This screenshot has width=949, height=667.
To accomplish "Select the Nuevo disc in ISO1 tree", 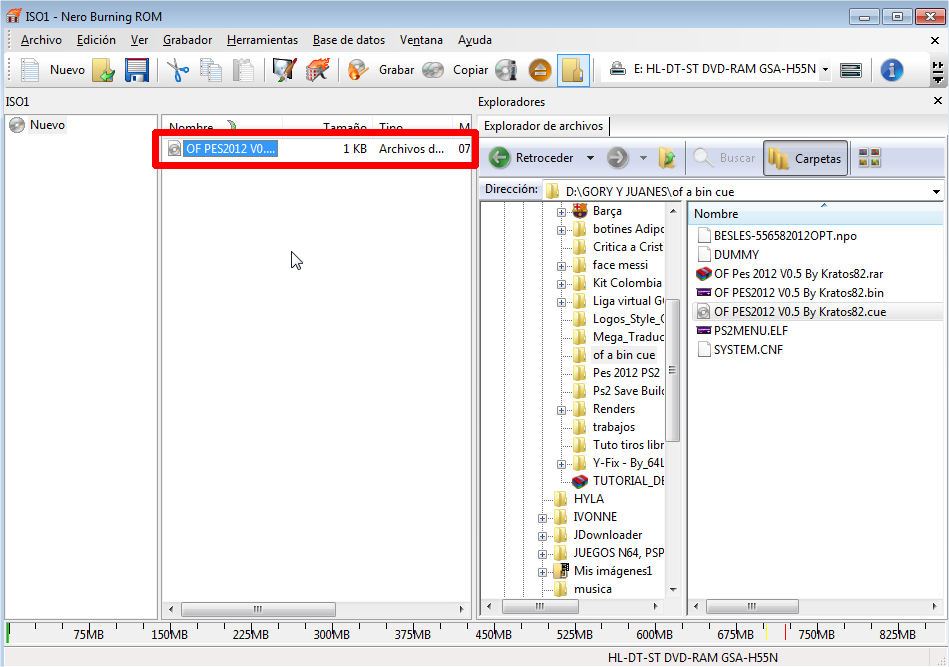I will [x=38, y=125].
